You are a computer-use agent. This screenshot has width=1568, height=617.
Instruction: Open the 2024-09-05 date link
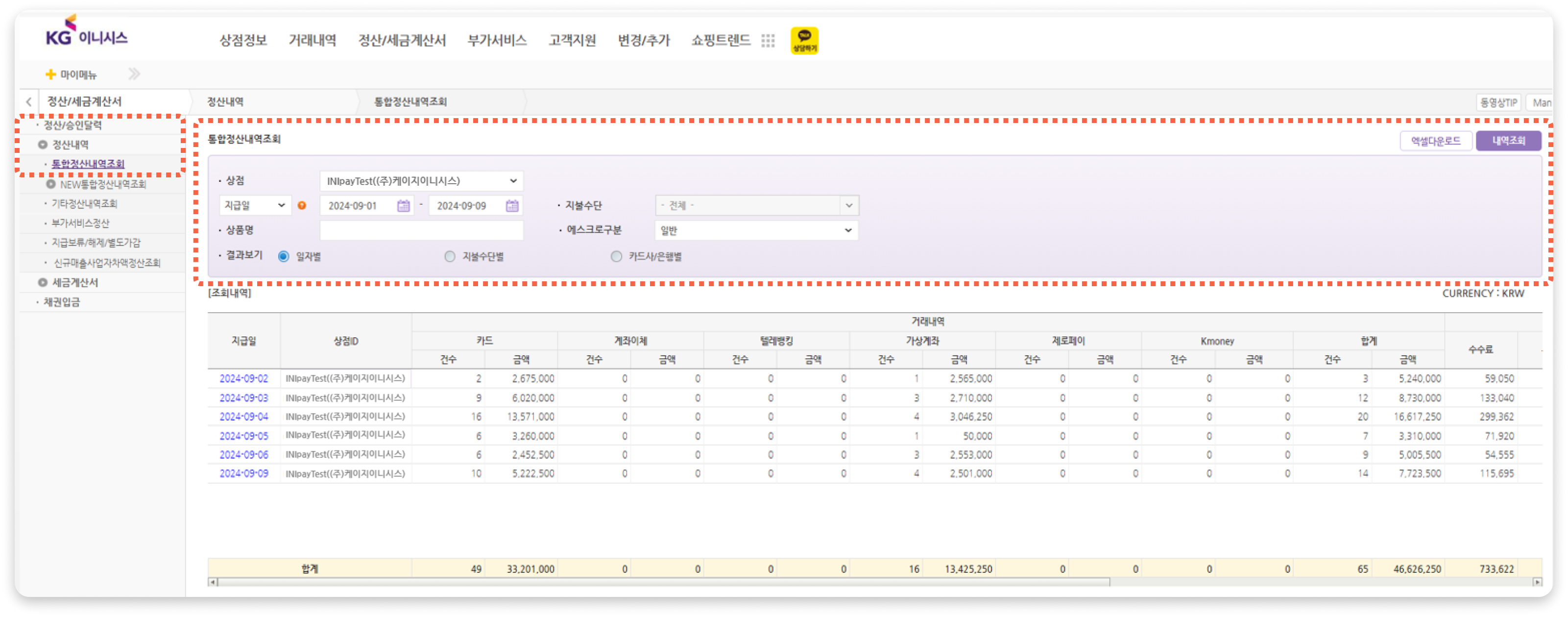243,436
